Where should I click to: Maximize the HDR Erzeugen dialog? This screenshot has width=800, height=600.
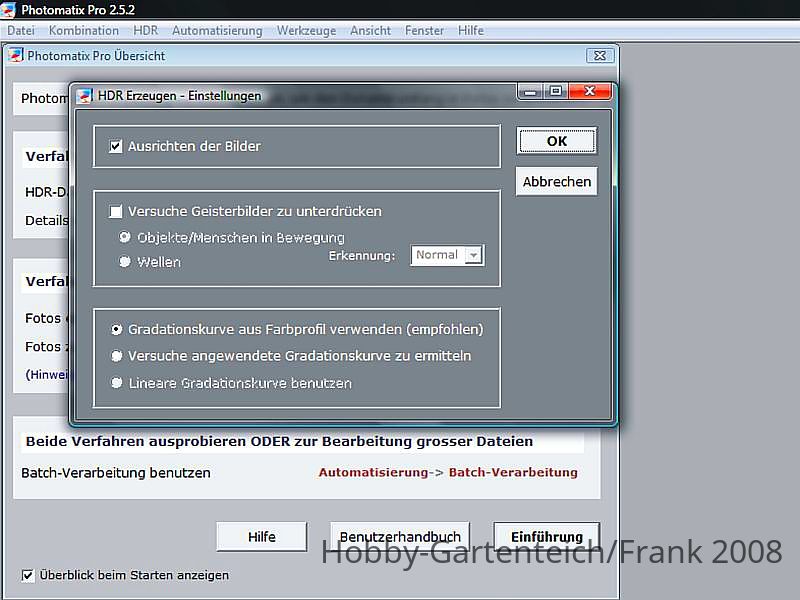556,91
